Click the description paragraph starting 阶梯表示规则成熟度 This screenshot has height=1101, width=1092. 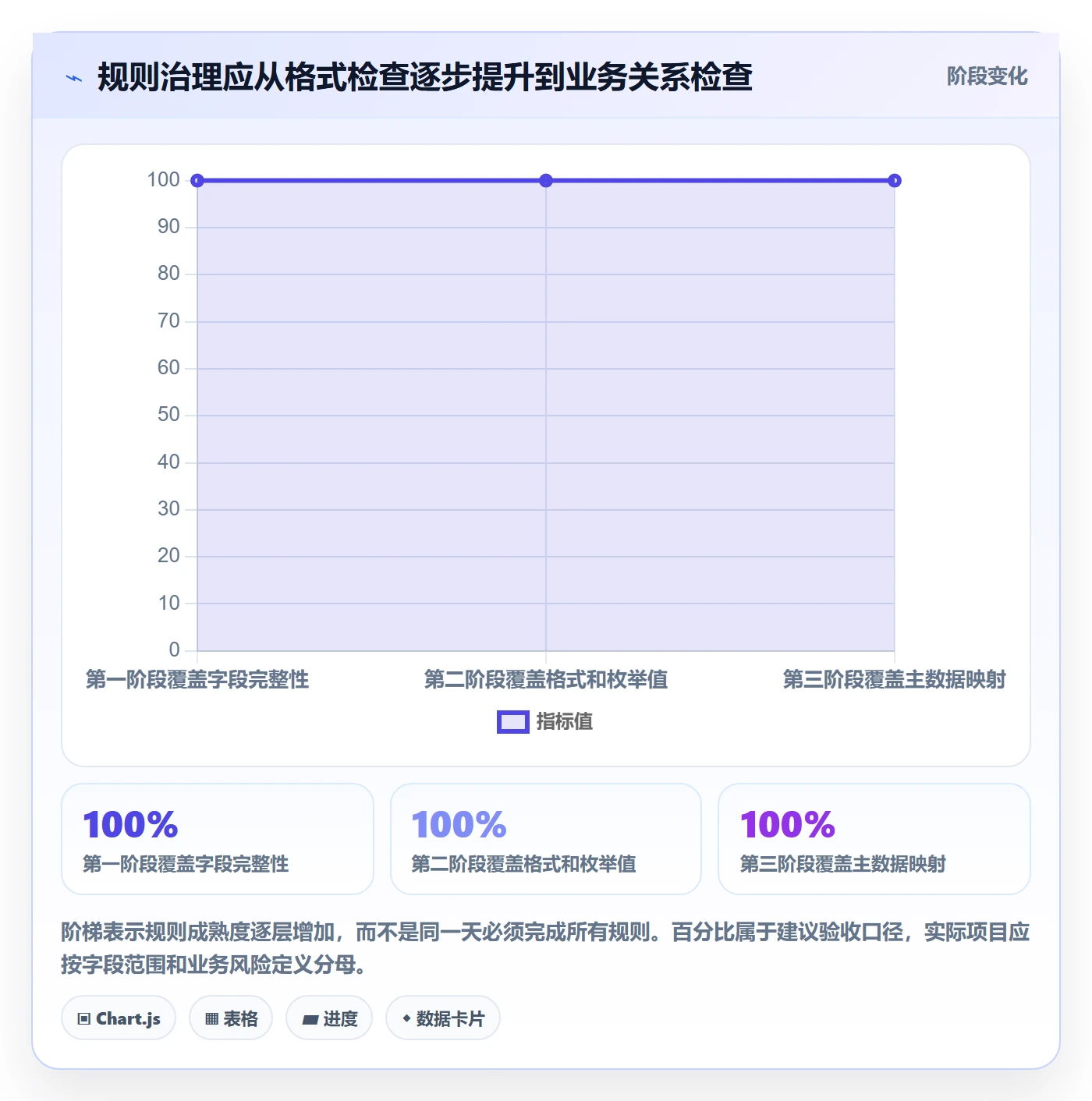[546, 948]
